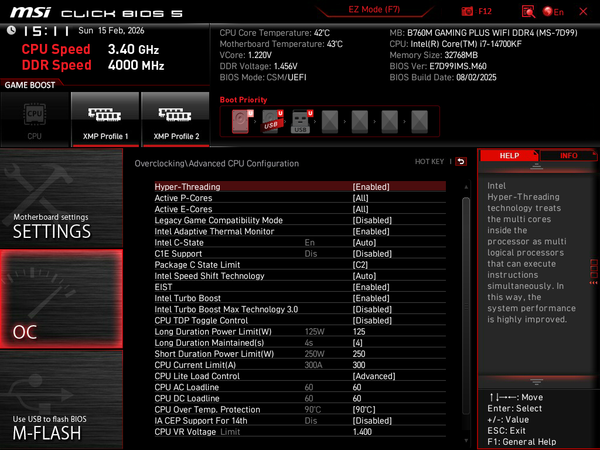Viewport: 600px width, 450px height.
Task: Click the clock icon beside the time
Action: pyautogui.click(x=11, y=30)
